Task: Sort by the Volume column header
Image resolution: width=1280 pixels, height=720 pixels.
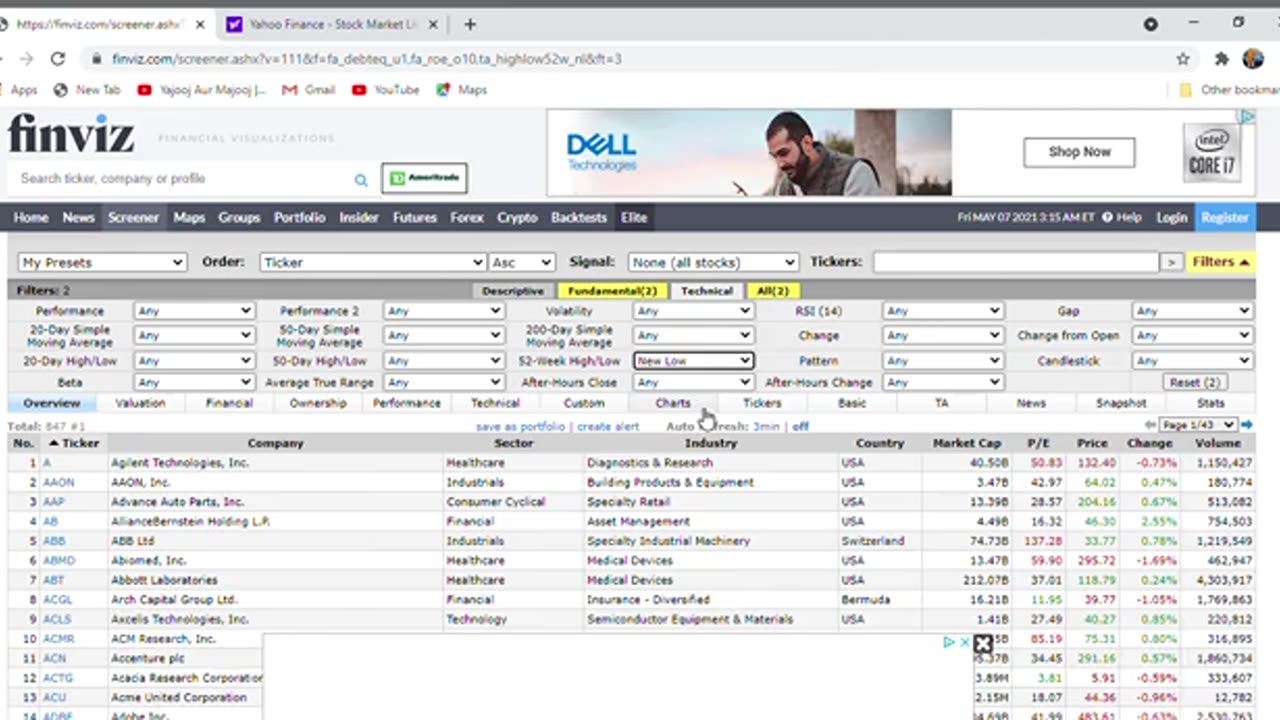Action: tap(1216, 443)
